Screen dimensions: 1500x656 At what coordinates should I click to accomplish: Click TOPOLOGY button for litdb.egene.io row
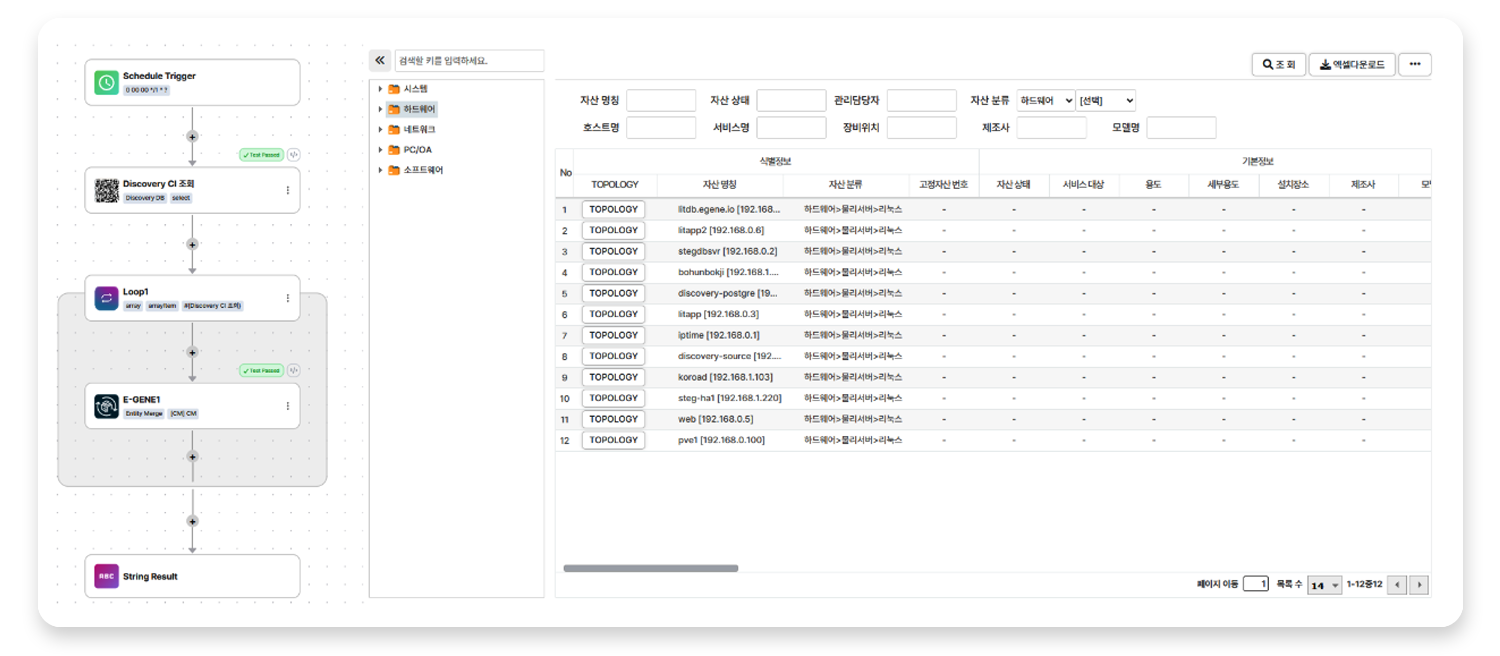(x=614, y=210)
